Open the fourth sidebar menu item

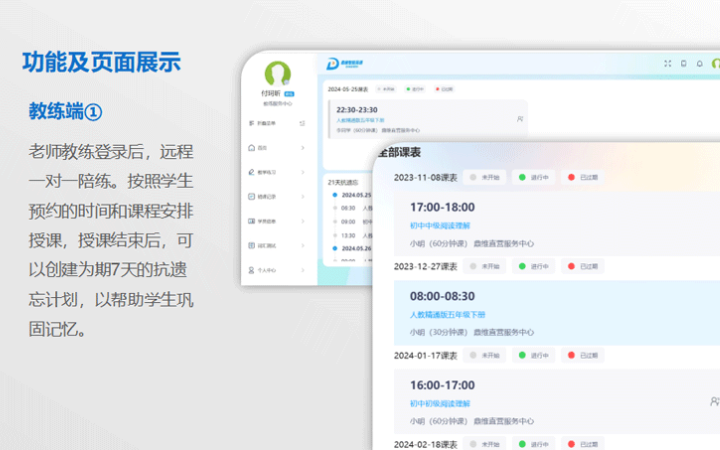(x=265, y=221)
